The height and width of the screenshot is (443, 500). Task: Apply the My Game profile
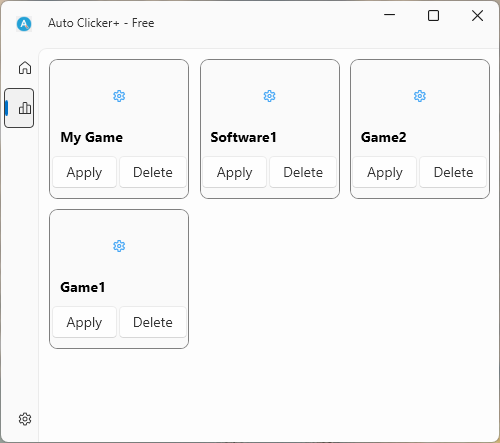pos(84,172)
